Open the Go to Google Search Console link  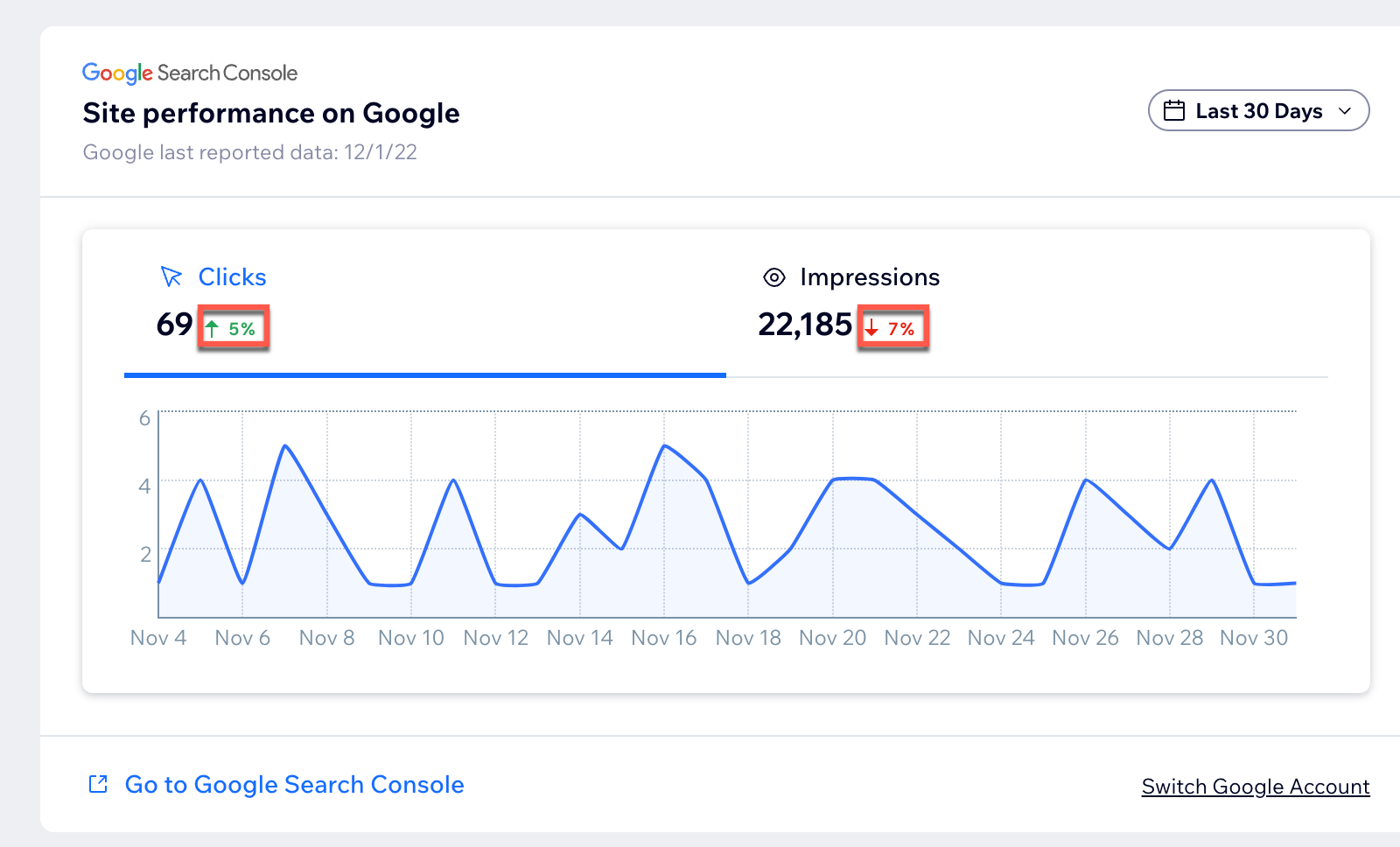click(294, 784)
